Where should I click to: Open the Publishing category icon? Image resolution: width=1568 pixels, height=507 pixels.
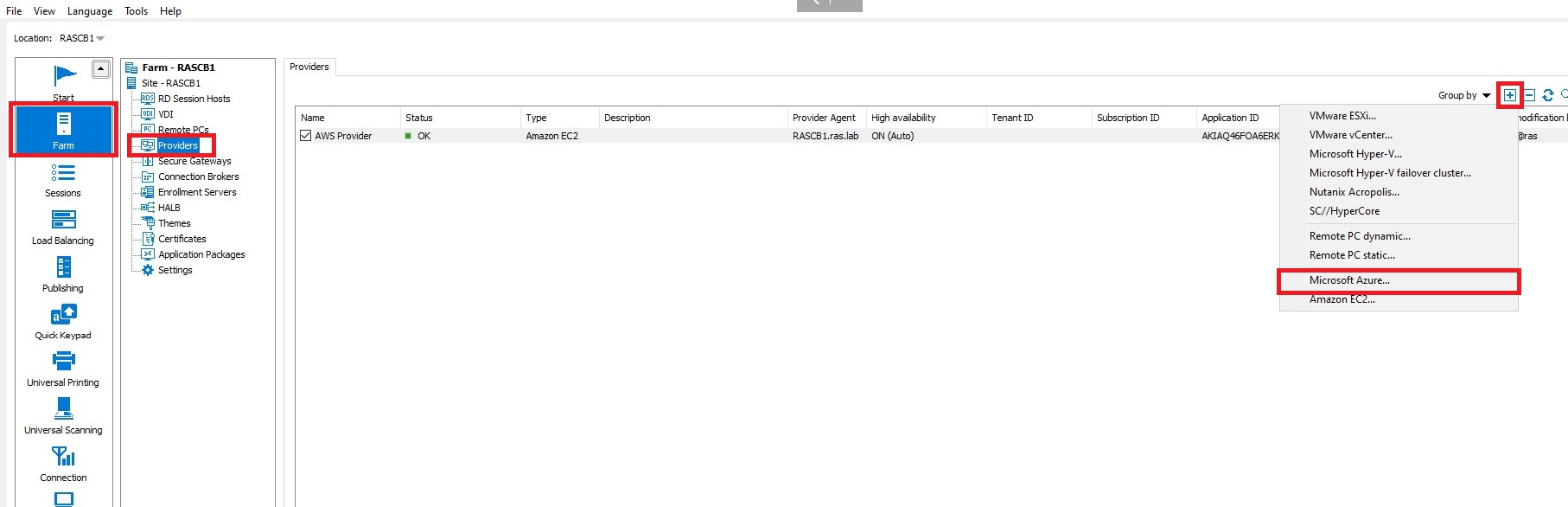63,274
